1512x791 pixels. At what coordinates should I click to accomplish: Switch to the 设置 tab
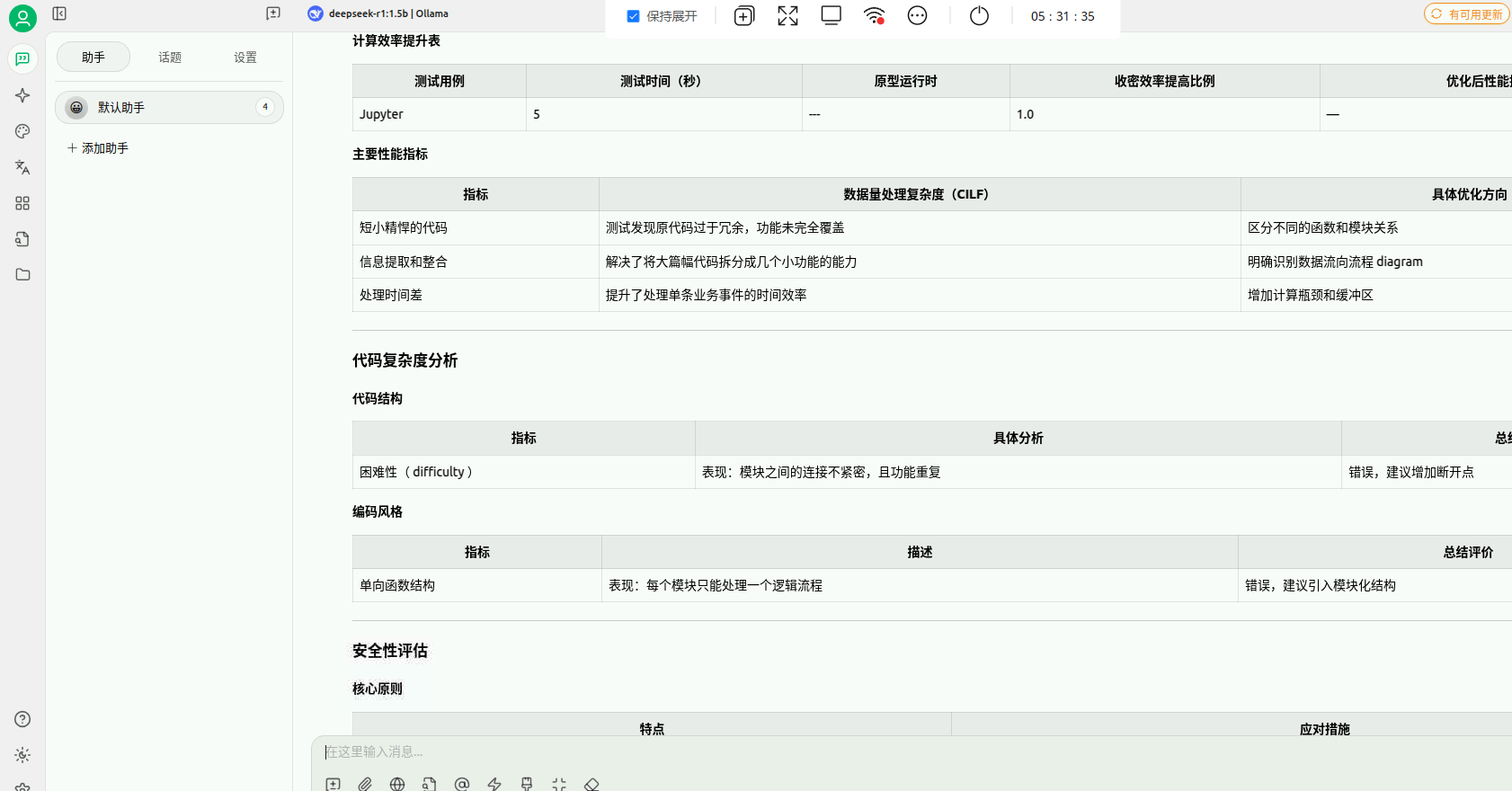(x=245, y=58)
